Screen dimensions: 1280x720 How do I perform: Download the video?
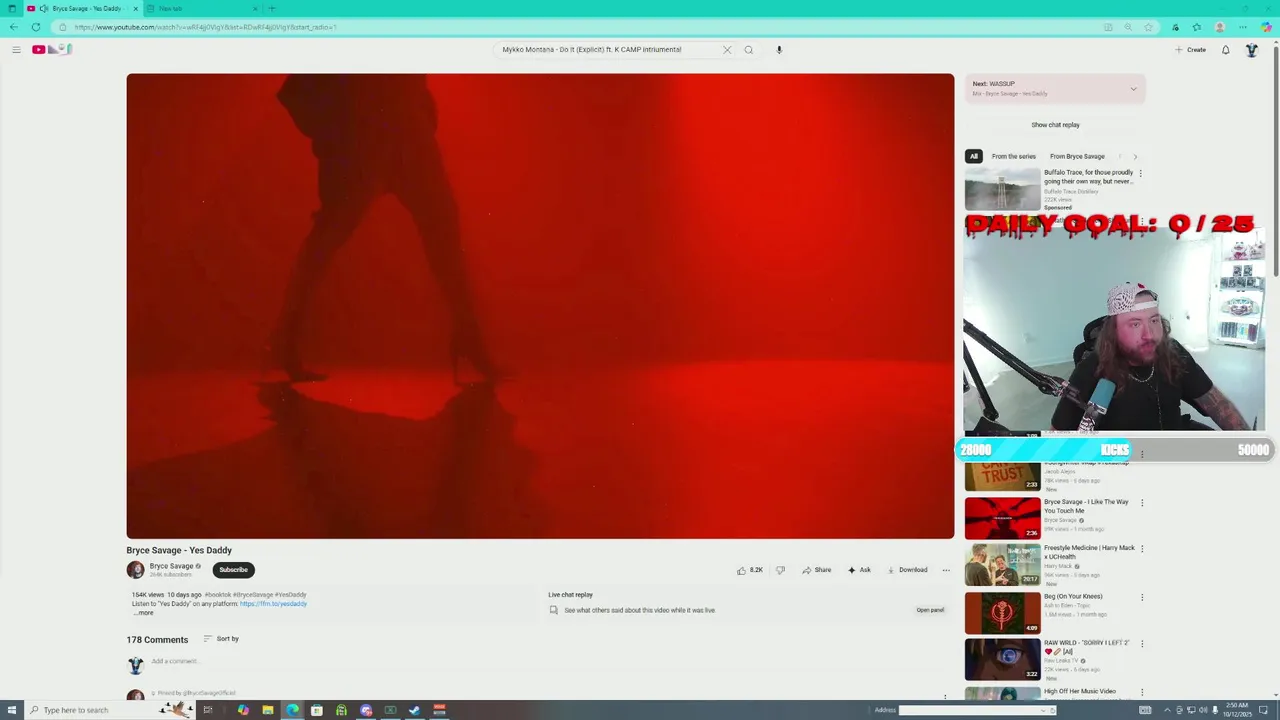click(x=907, y=570)
